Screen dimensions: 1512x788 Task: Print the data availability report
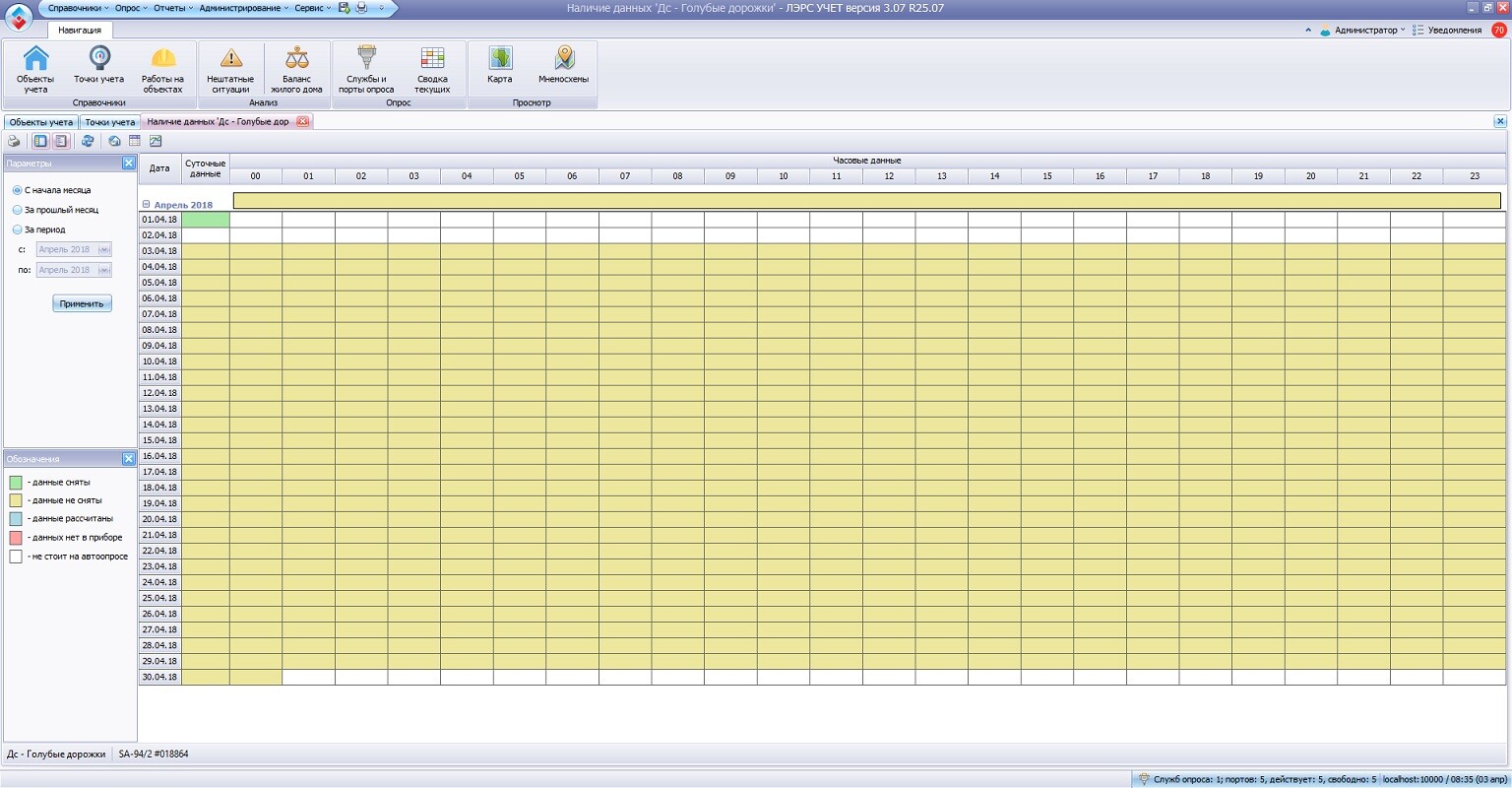(14, 141)
